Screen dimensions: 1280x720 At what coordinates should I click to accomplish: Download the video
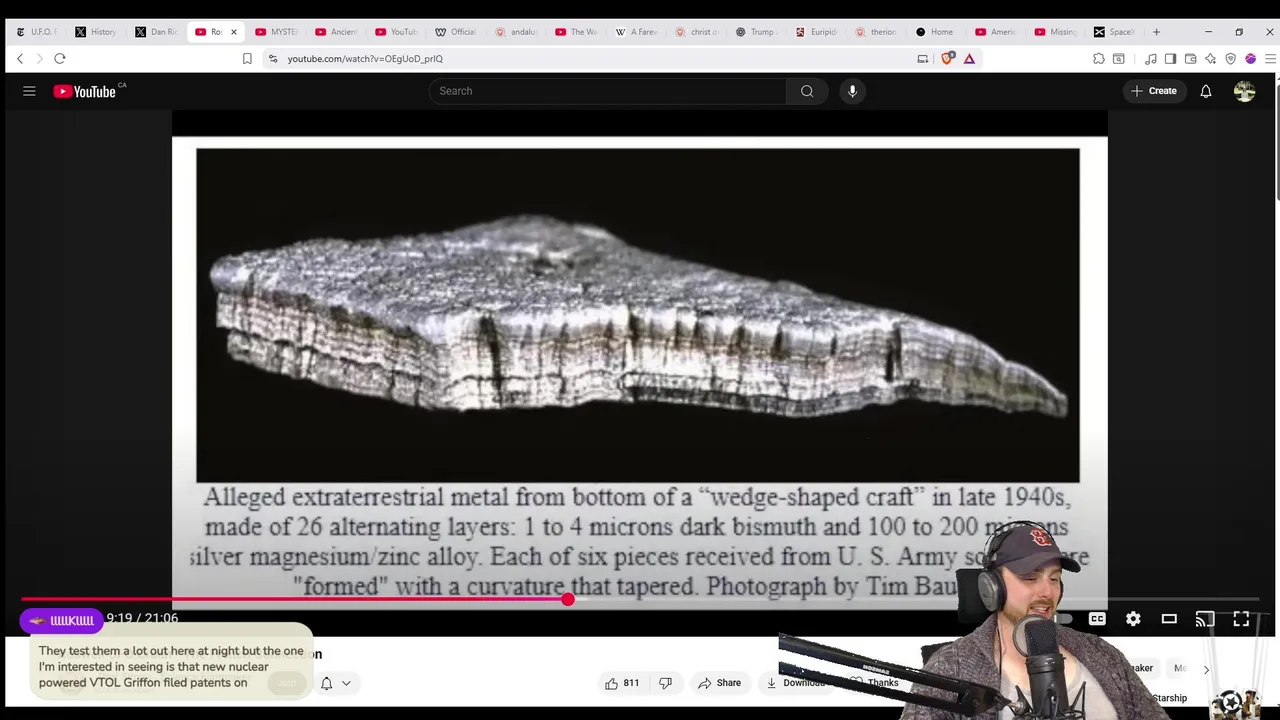(x=794, y=683)
